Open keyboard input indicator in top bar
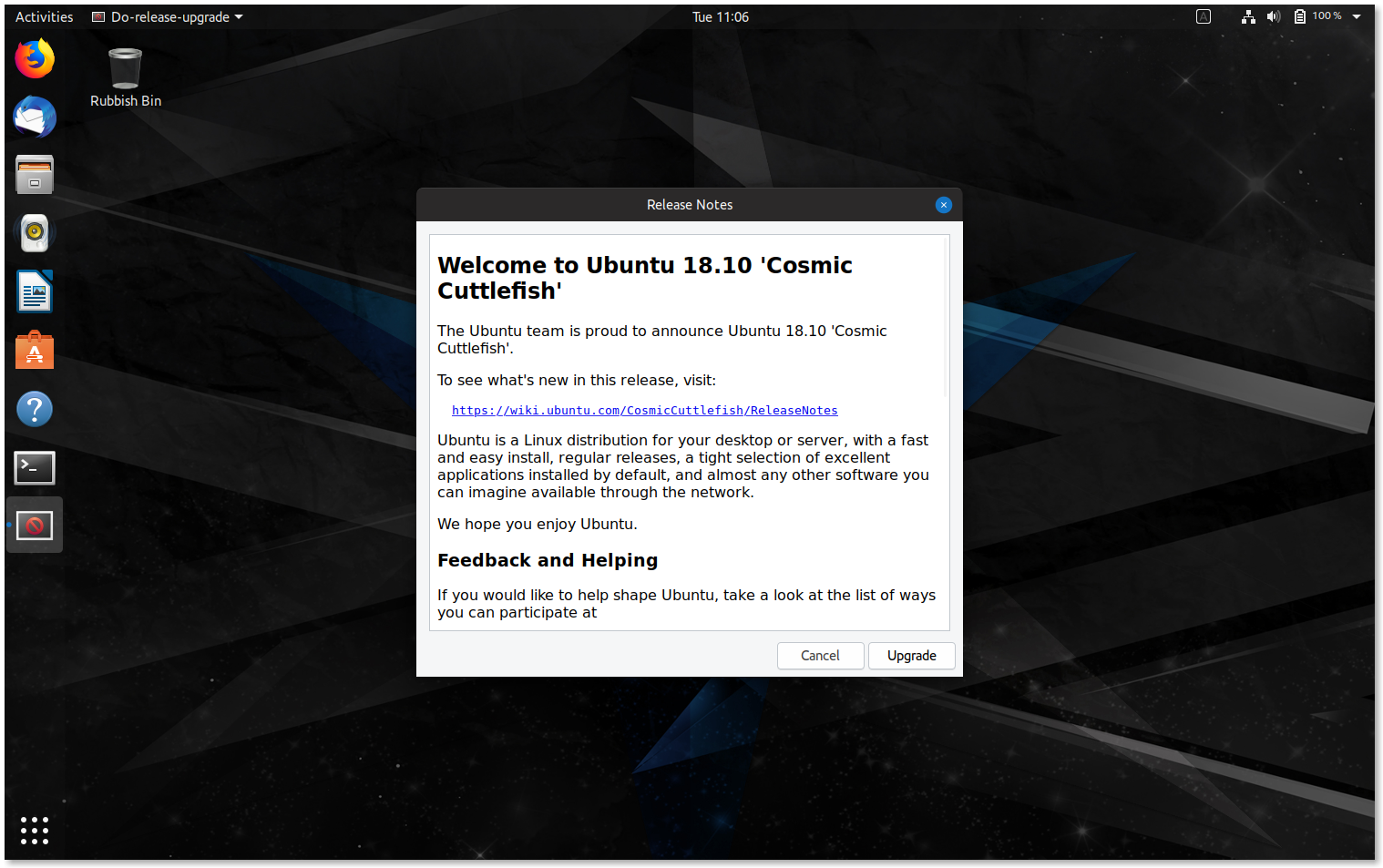Image resolution: width=1383 pixels, height=868 pixels. 1204,16
